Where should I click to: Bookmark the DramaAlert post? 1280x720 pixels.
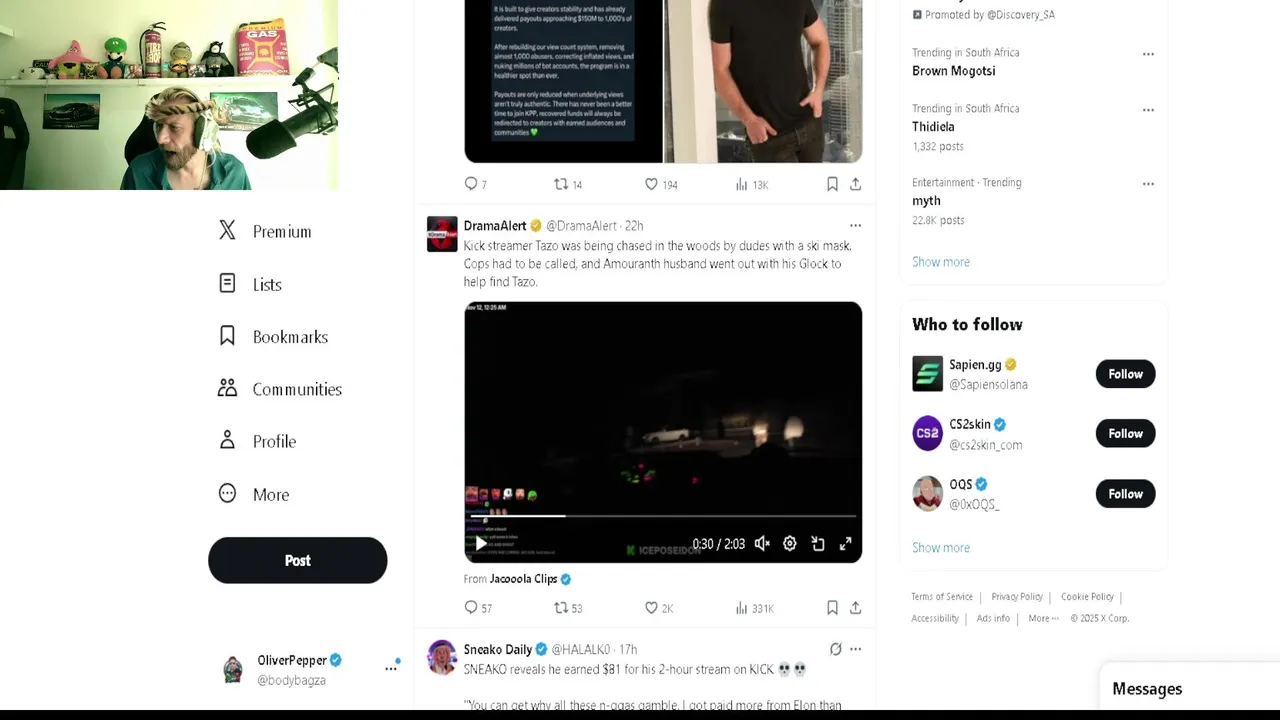coord(832,608)
